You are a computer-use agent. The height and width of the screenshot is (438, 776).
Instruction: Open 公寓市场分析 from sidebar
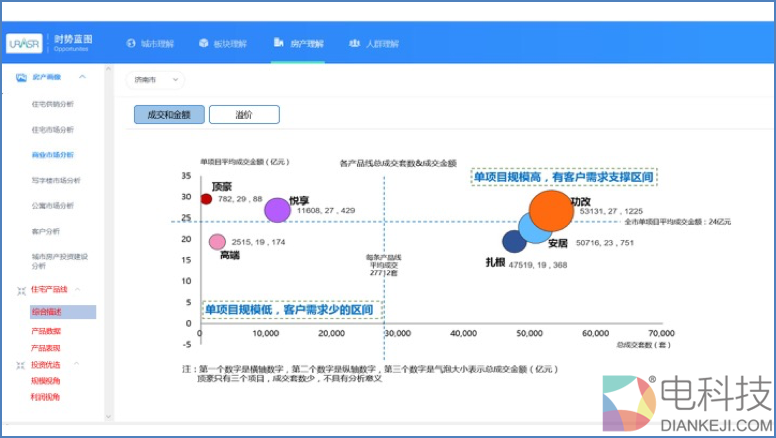[x=52, y=206]
